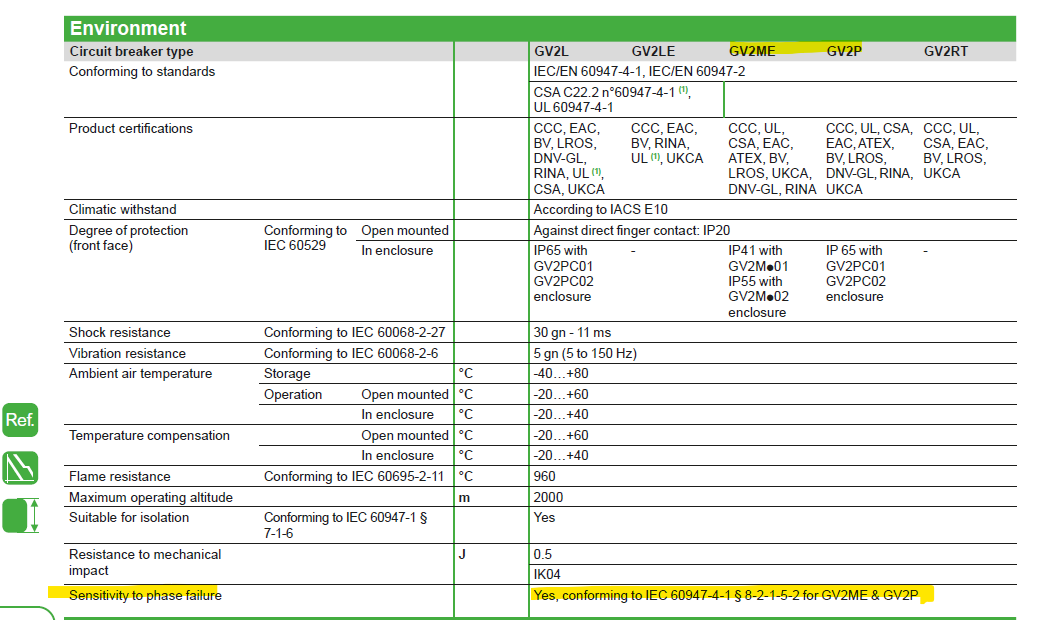This screenshot has height=620, width=1044.
Task: Click the Vibration resistance label
Action: 127,354
